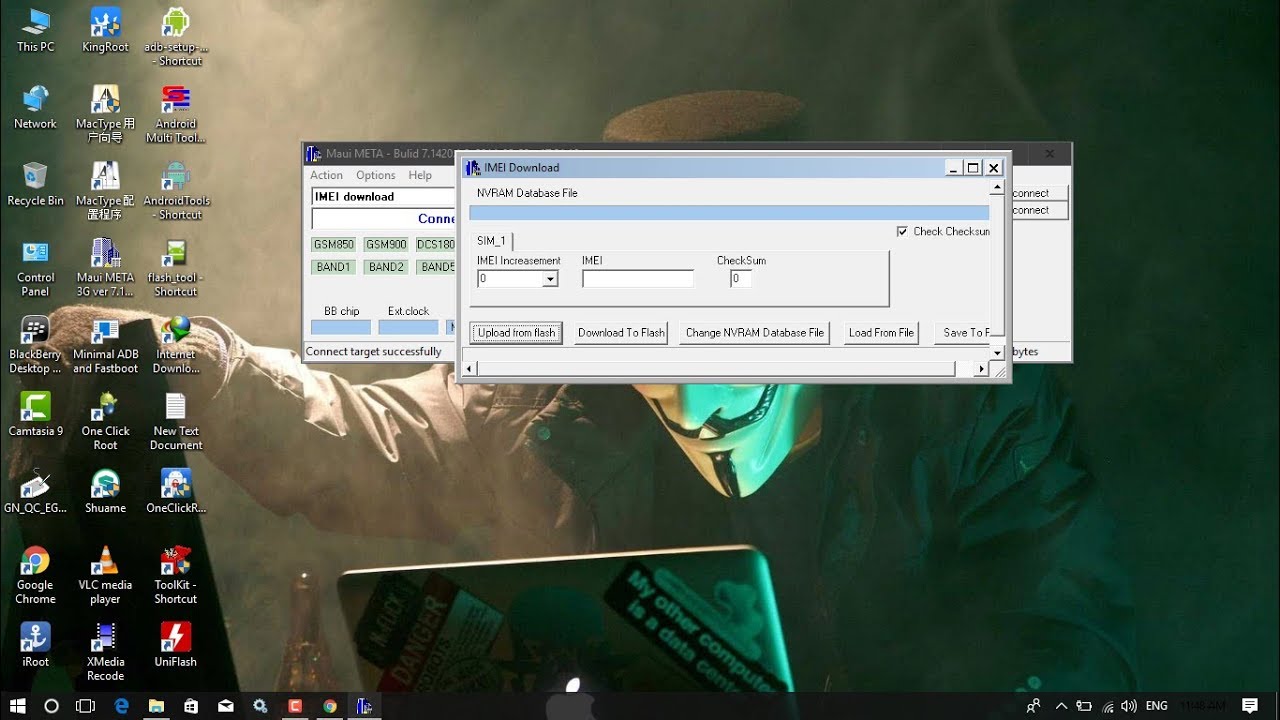Select the OneClickRoot desktop icon
This screenshot has height=720, width=1280.
point(176,491)
